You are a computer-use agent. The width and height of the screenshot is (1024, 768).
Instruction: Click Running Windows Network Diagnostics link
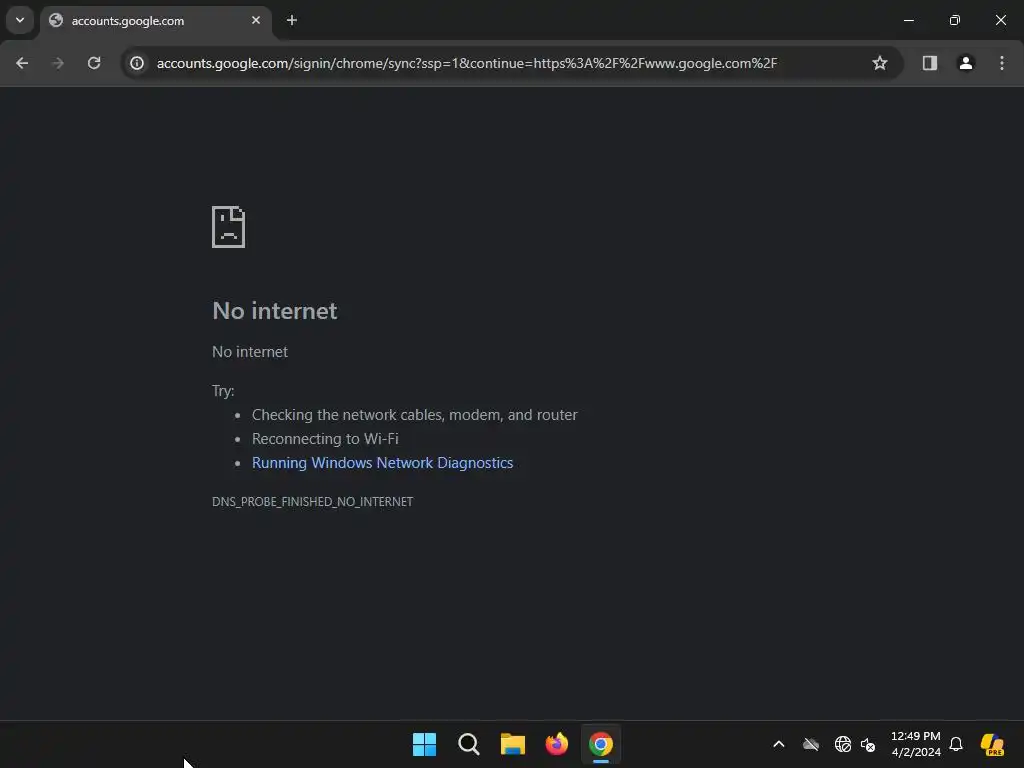pos(383,463)
